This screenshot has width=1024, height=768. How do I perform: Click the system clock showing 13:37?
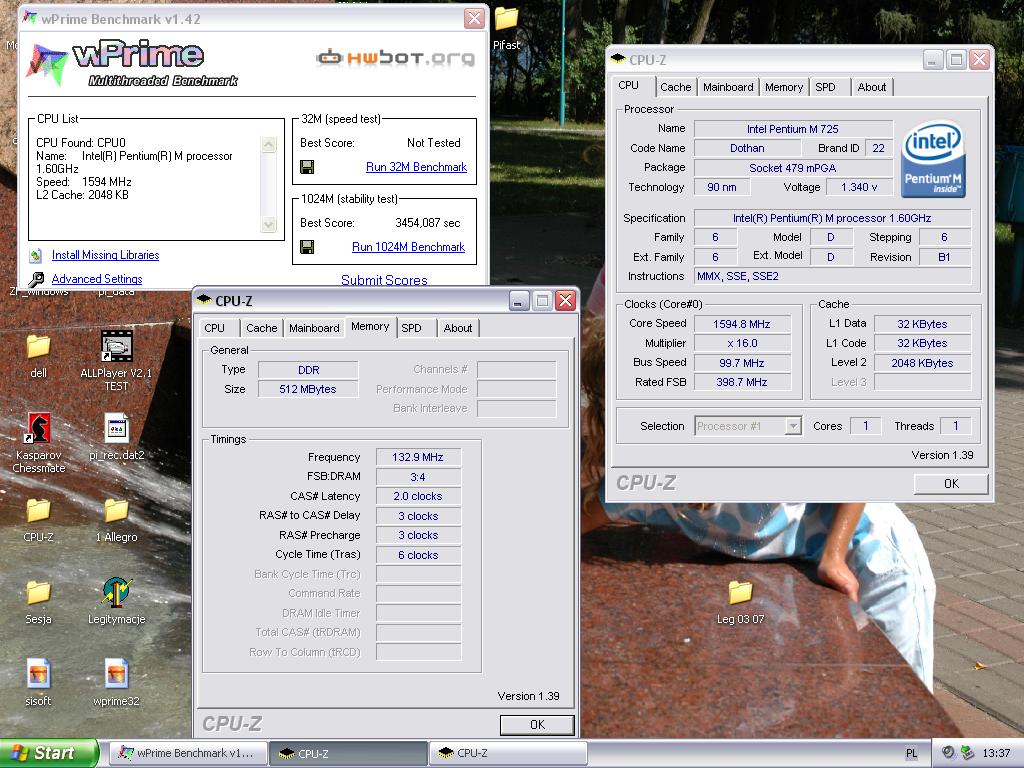pos(996,754)
